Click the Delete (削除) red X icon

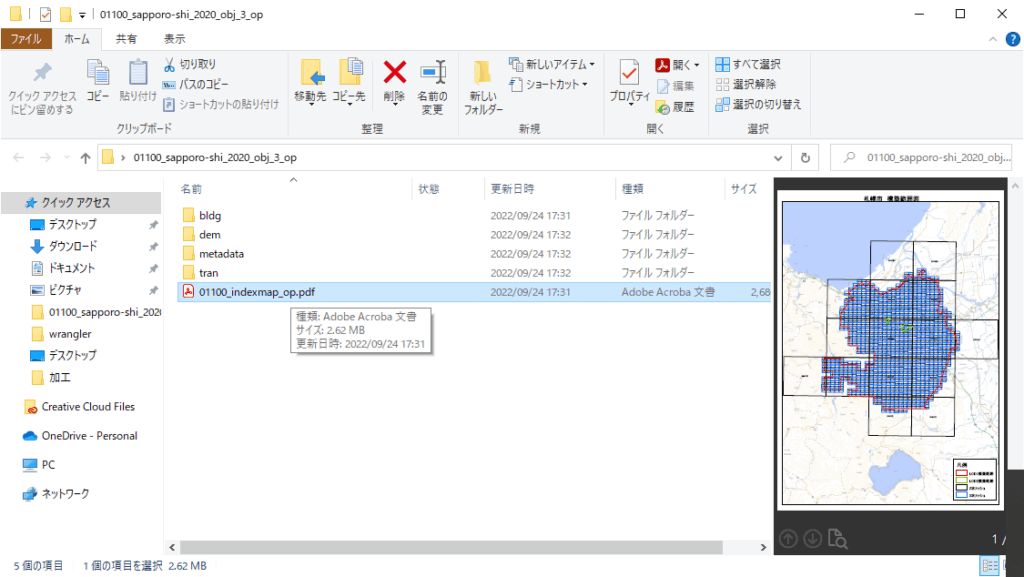coord(395,73)
